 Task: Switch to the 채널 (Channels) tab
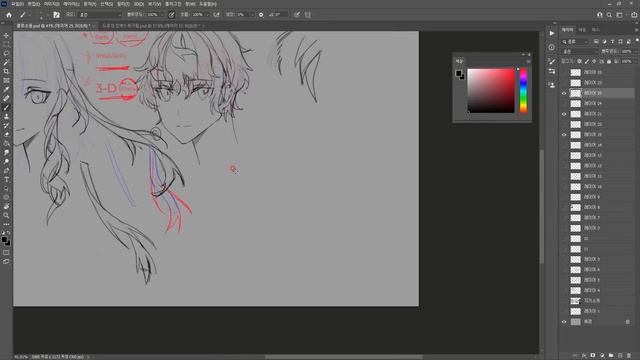coord(582,30)
